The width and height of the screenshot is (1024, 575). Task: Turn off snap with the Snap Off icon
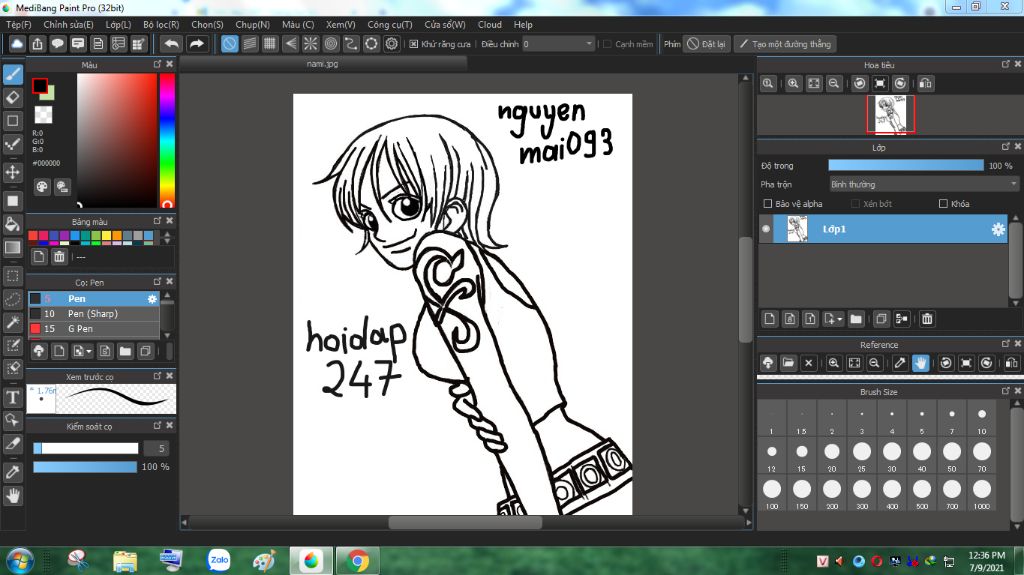pyautogui.click(x=229, y=44)
